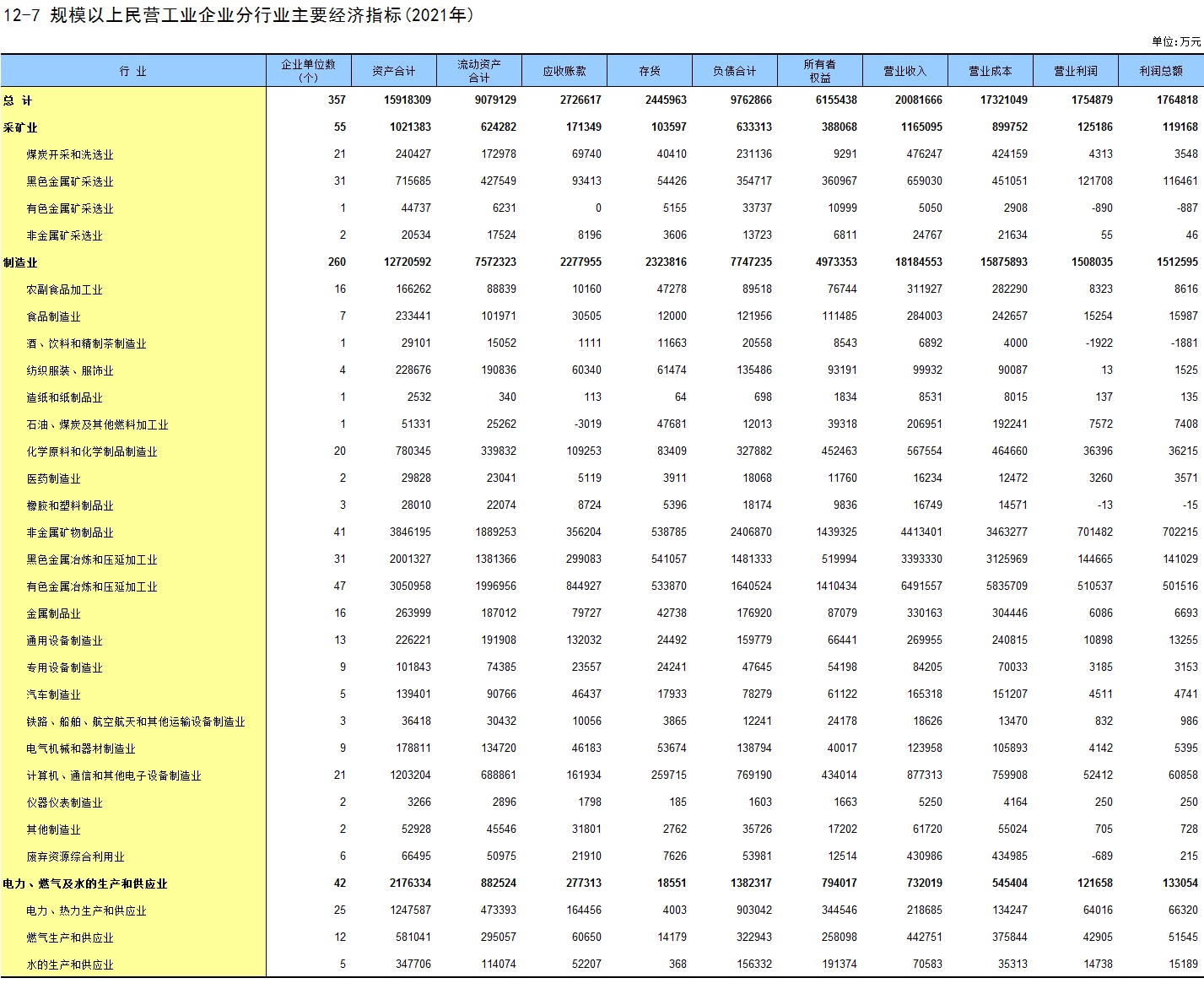Viewport: 1204px width, 1005px height.
Task: Click the 煤炭开采和洗选业 row label
Action: pyautogui.click(x=69, y=154)
